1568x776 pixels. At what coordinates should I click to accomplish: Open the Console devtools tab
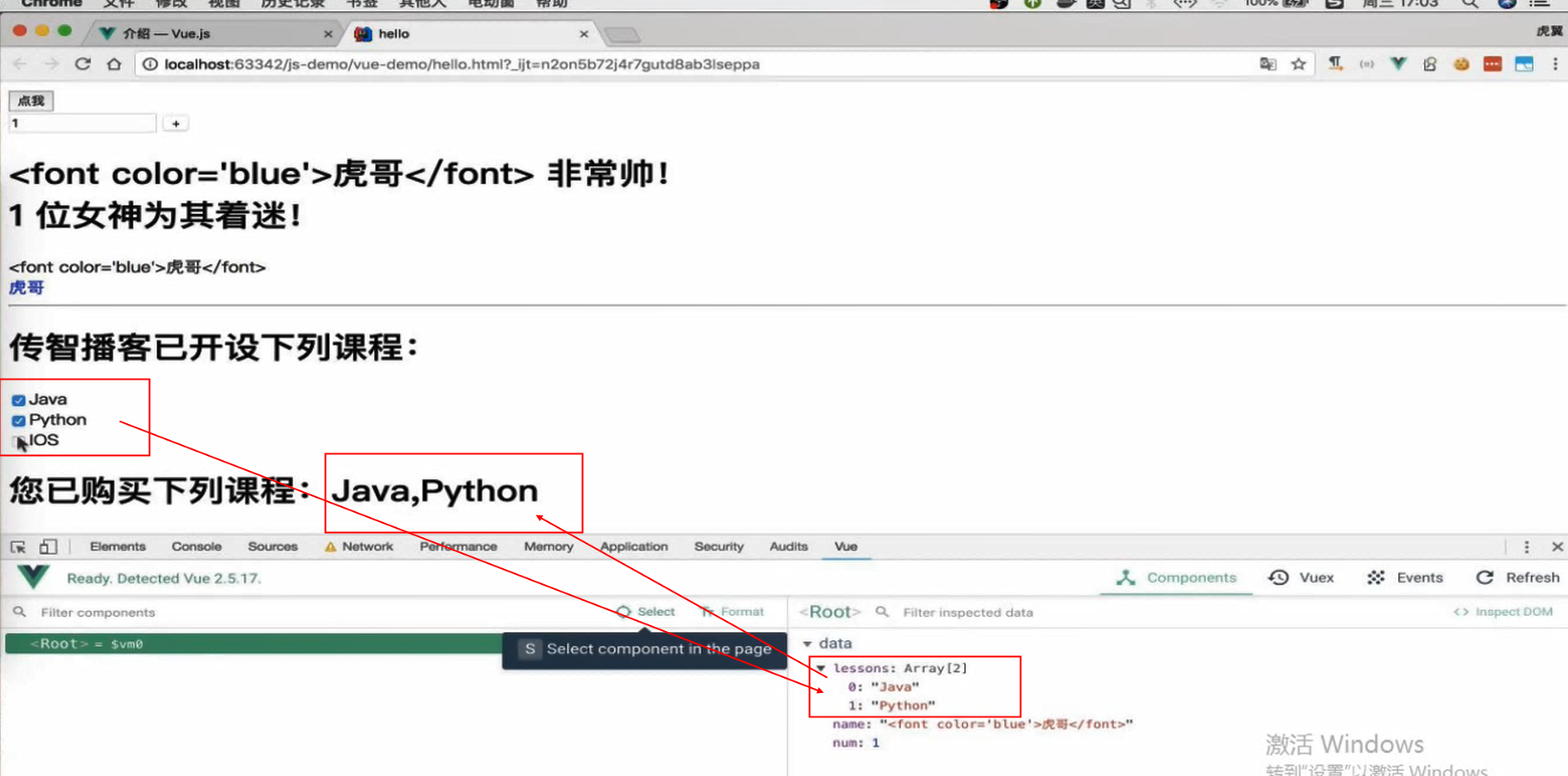pos(196,546)
